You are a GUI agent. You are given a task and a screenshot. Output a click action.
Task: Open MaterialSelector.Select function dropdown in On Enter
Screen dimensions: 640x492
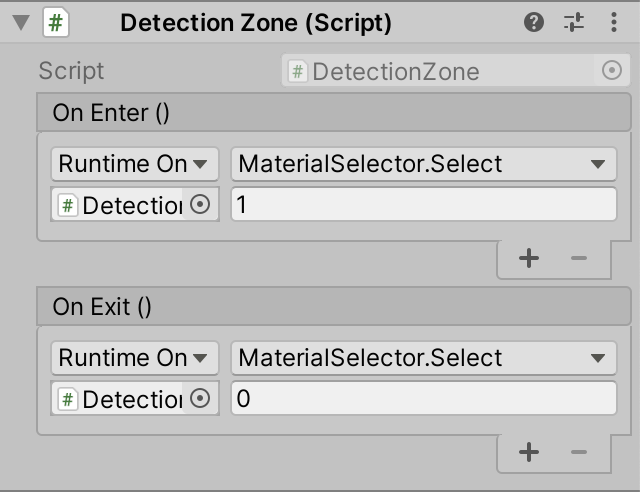(x=423, y=164)
